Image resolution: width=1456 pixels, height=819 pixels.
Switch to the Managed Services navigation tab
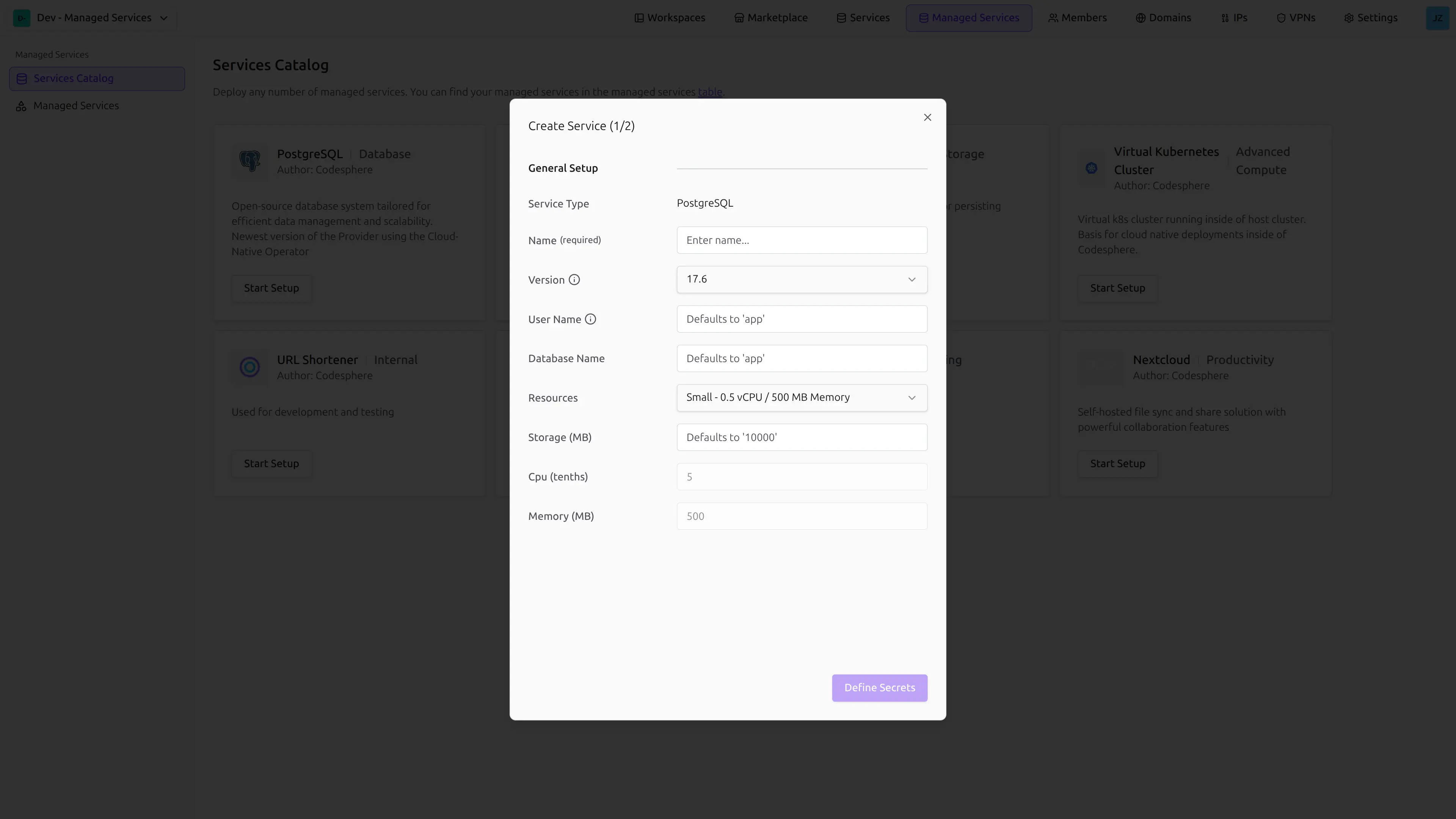(x=968, y=17)
